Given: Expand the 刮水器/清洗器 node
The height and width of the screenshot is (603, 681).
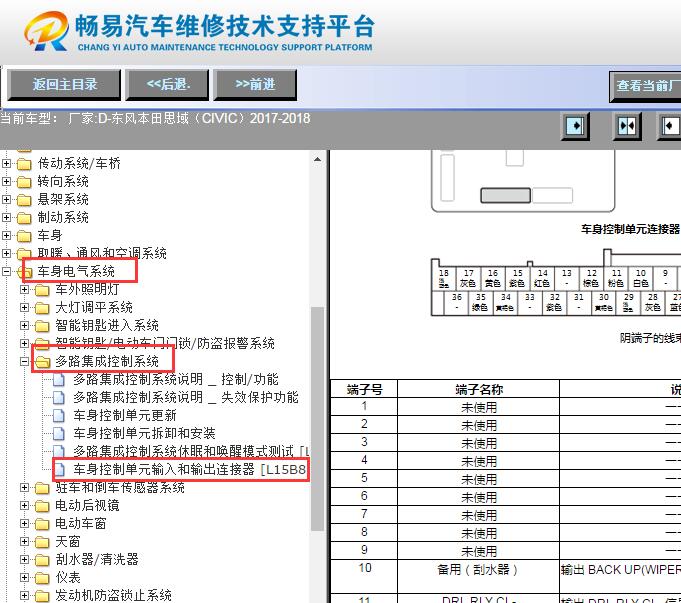Looking at the screenshot, I should (24, 560).
